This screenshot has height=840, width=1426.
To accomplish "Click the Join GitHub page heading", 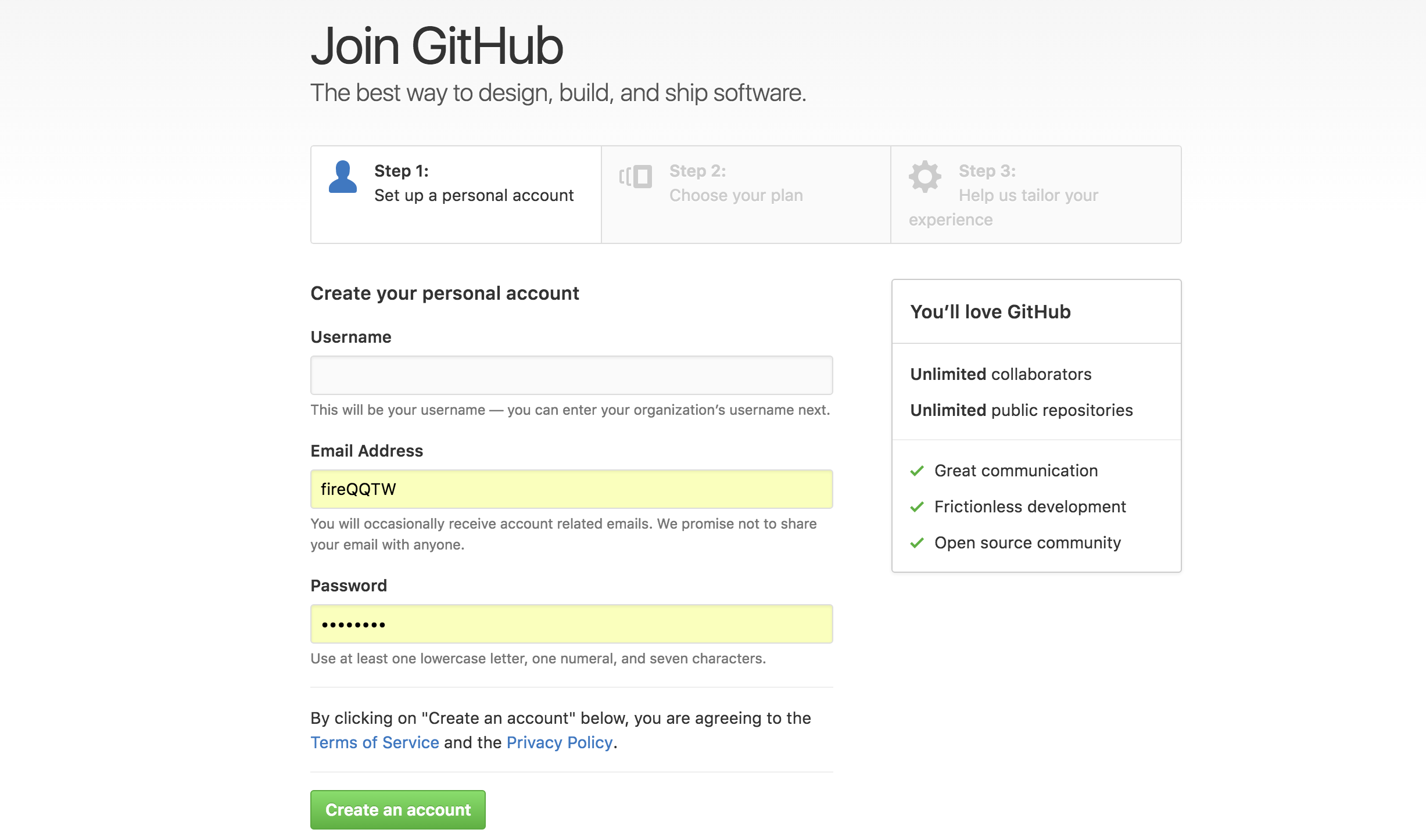I will 437,46.
